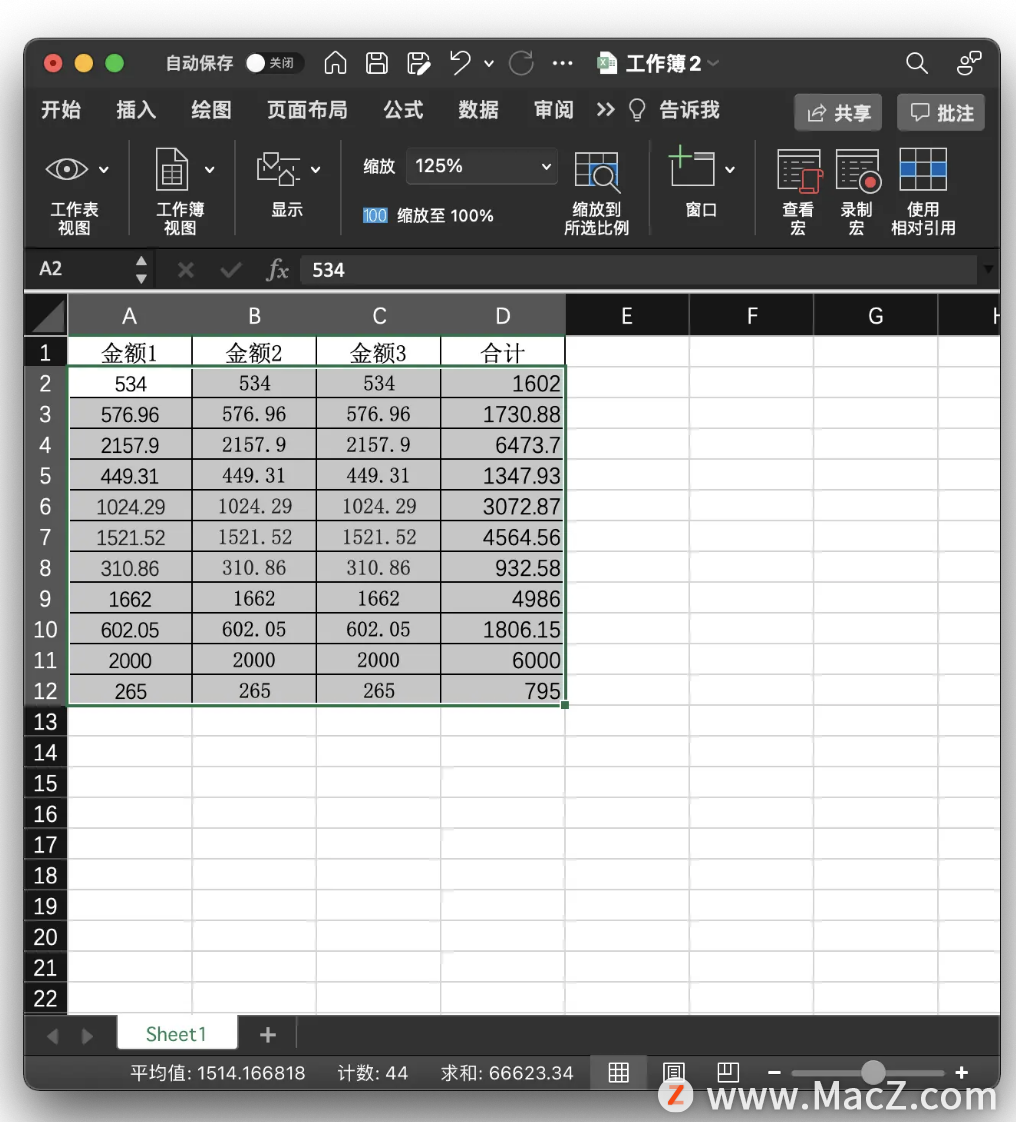Switch to Normal view in status bar
The image size is (1016, 1122).
619,1073
